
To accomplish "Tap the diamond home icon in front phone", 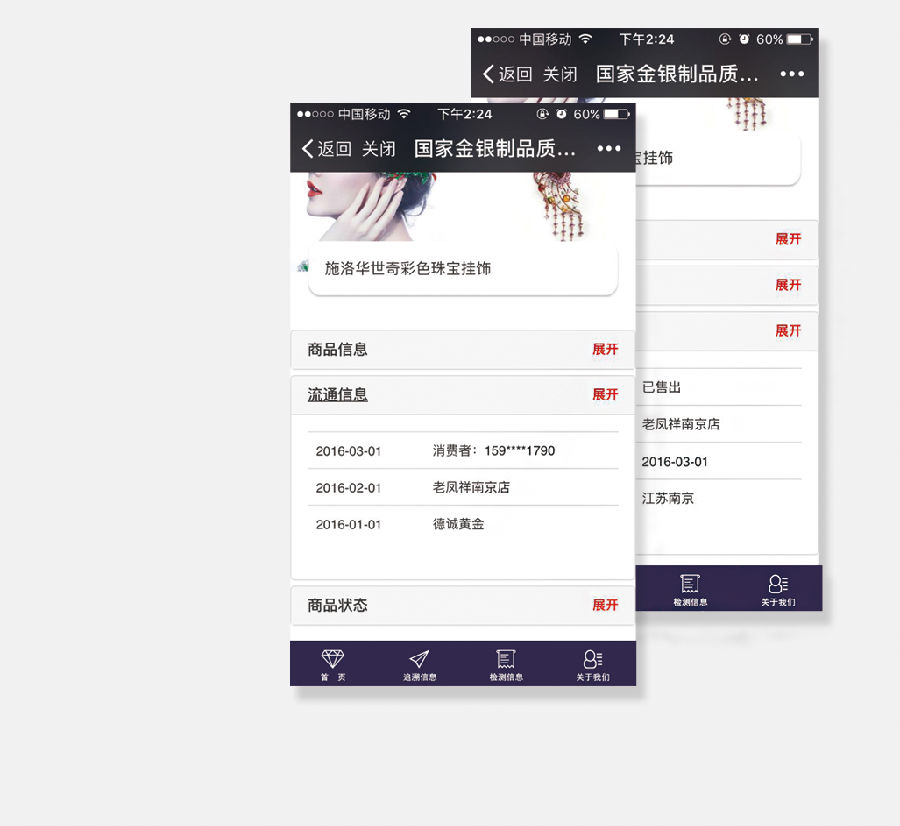I will click(x=332, y=660).
